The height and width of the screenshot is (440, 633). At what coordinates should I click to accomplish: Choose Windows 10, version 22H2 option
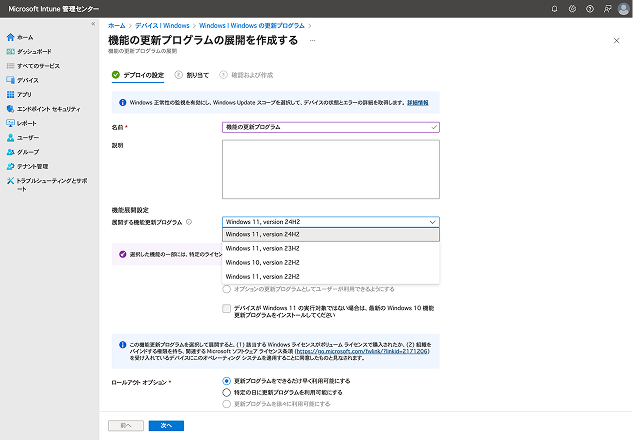click(x=331, y=262)
